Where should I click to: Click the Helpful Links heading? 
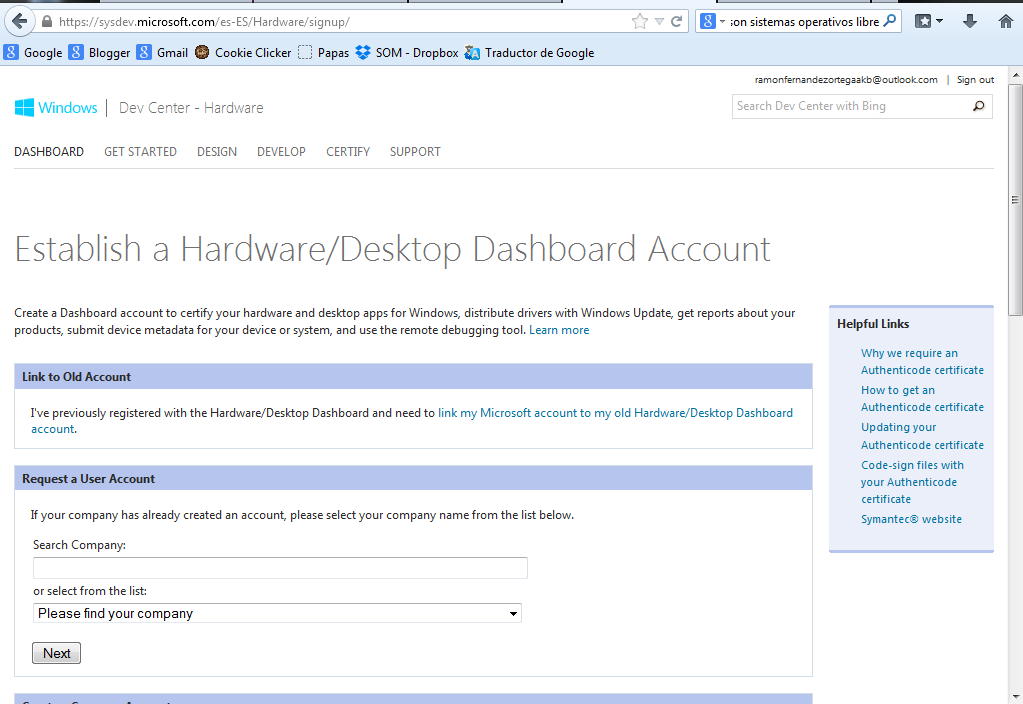(873, 324)
